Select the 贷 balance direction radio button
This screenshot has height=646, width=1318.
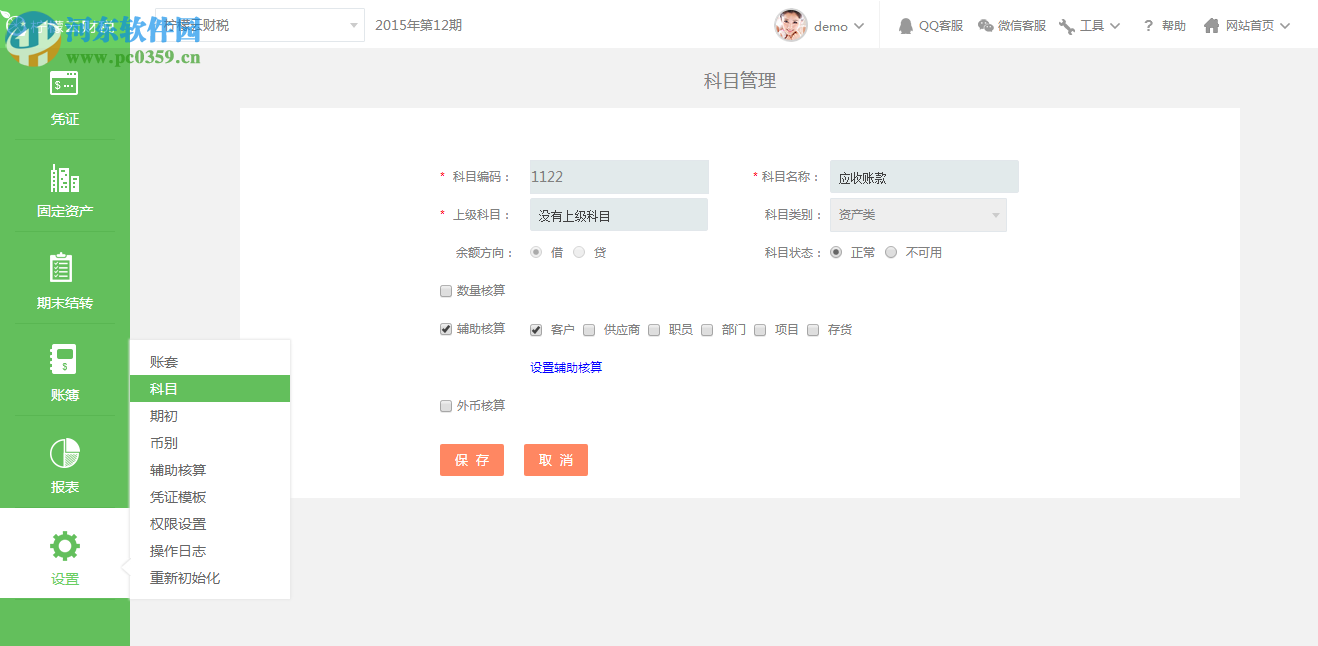578,252
